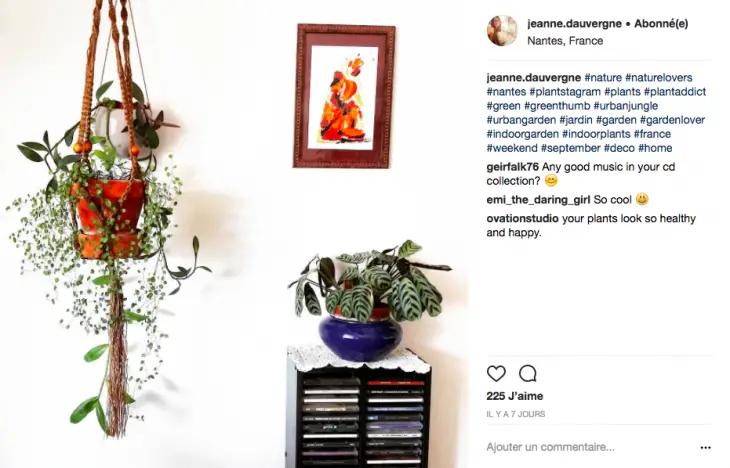
Task: Open the jeanne.dauvergne username in header
Action: pos(575,23)
